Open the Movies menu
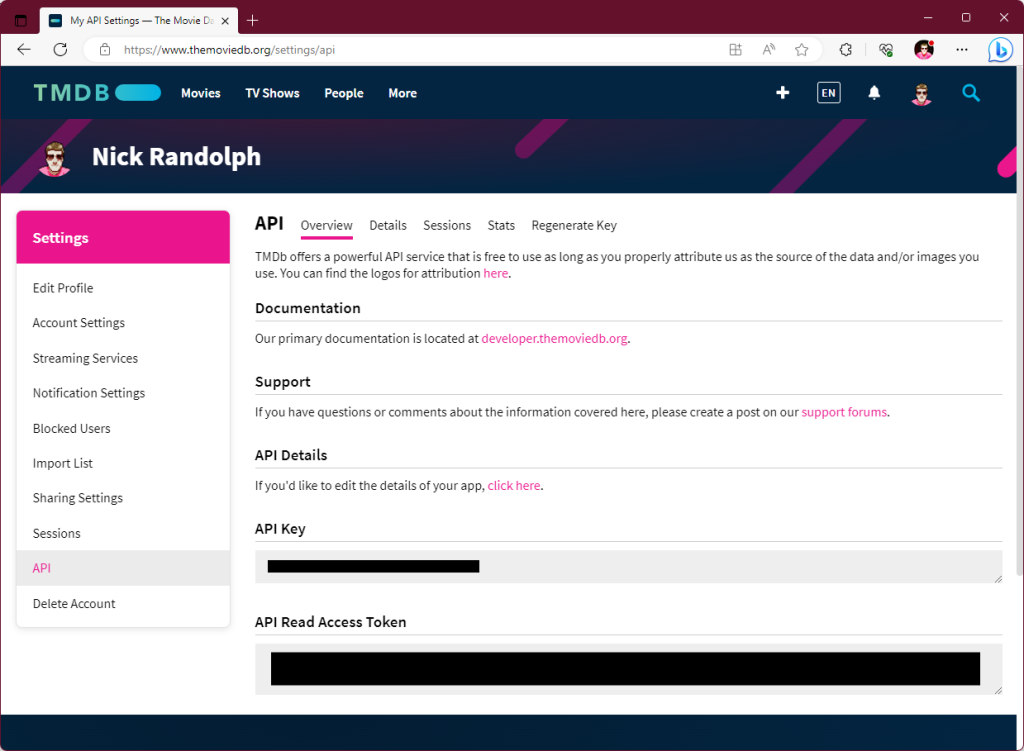Screen dimensions: 1024x751 click(x=200, y=93)
